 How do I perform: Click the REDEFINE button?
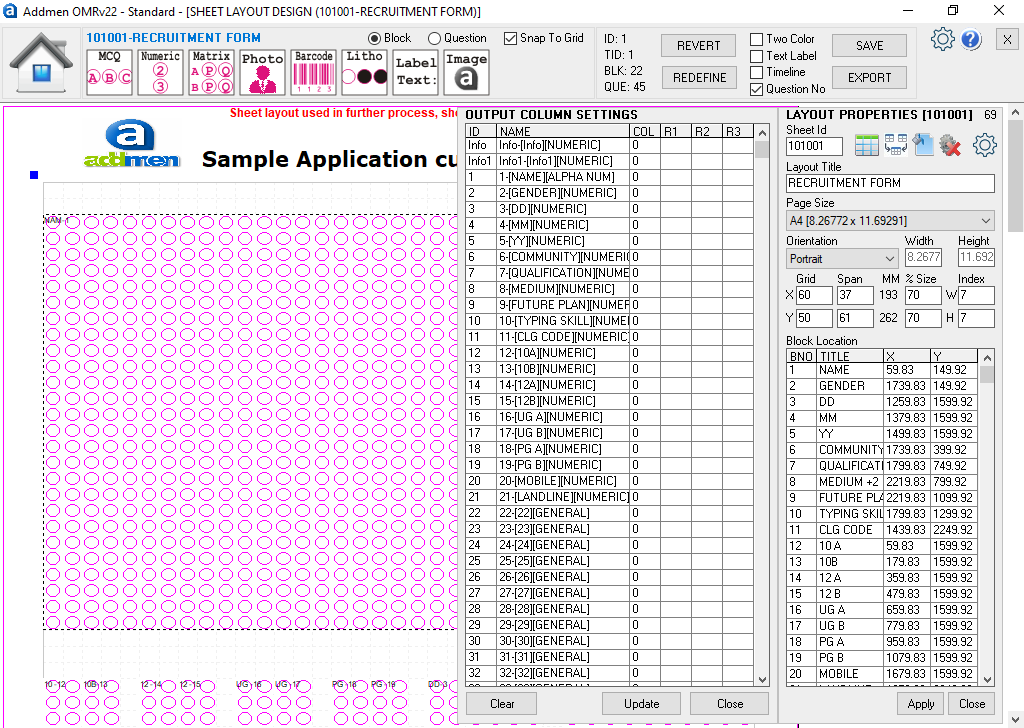pyautogui.click(x=699, y=78)
